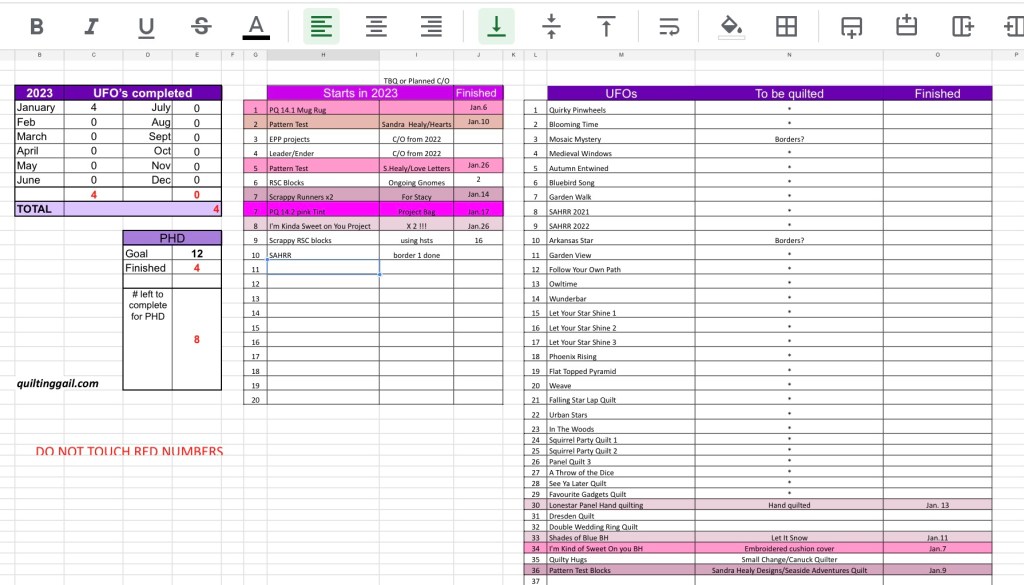Center align the cell text

tap(376, 26)
